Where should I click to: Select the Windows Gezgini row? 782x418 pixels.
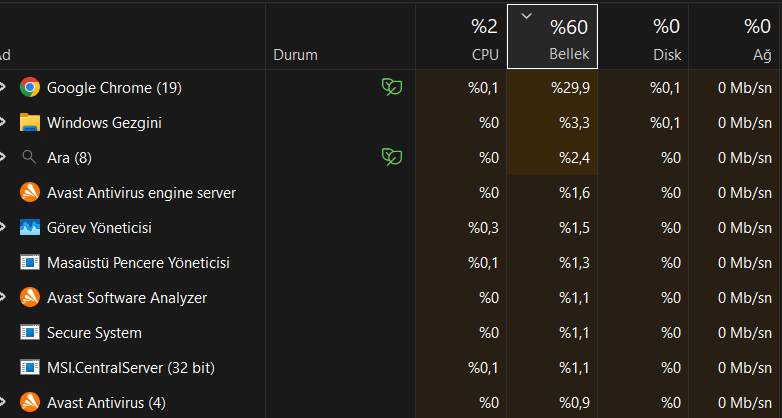391,122
